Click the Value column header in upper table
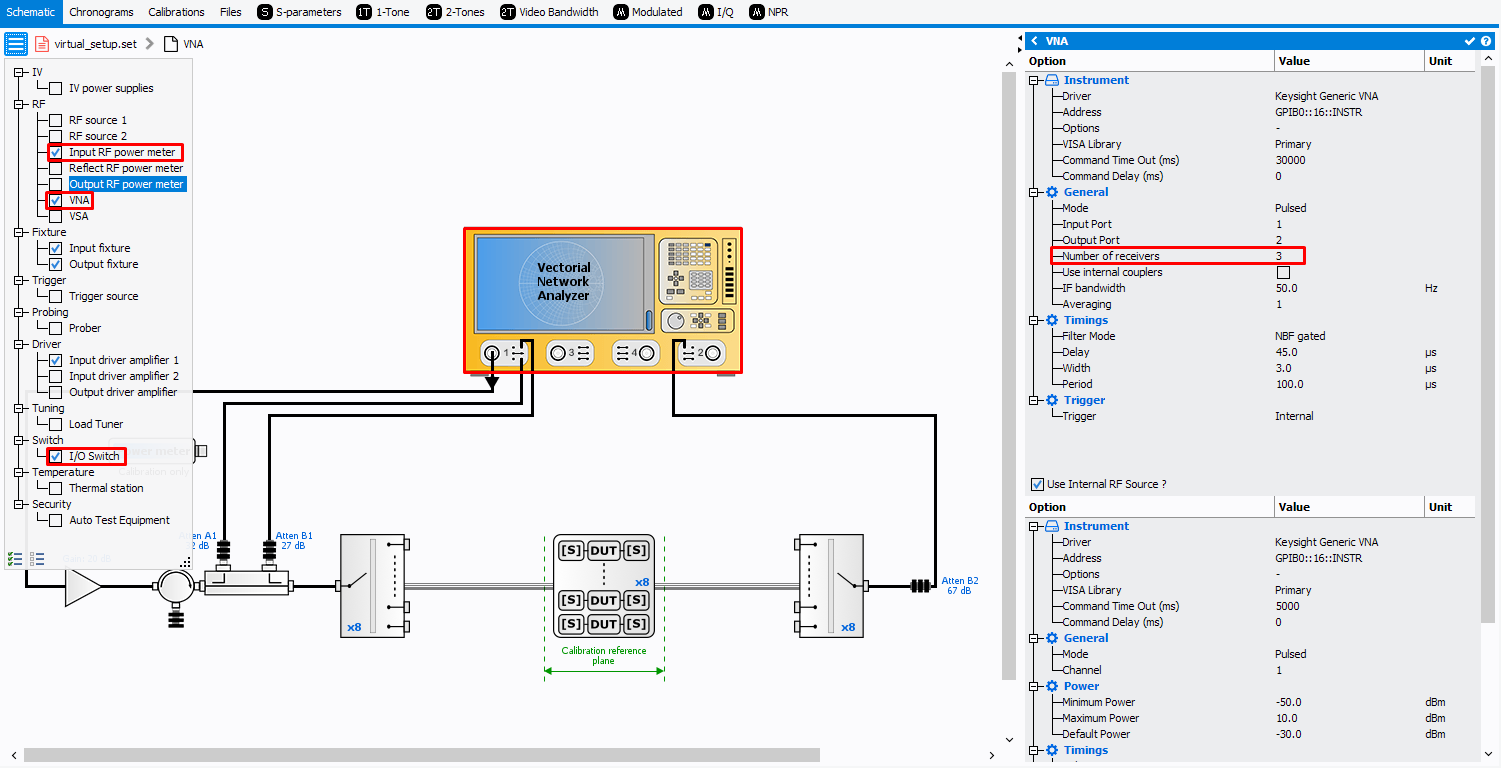Viewport: 1501px width, 768px height. pos(1350,61)
